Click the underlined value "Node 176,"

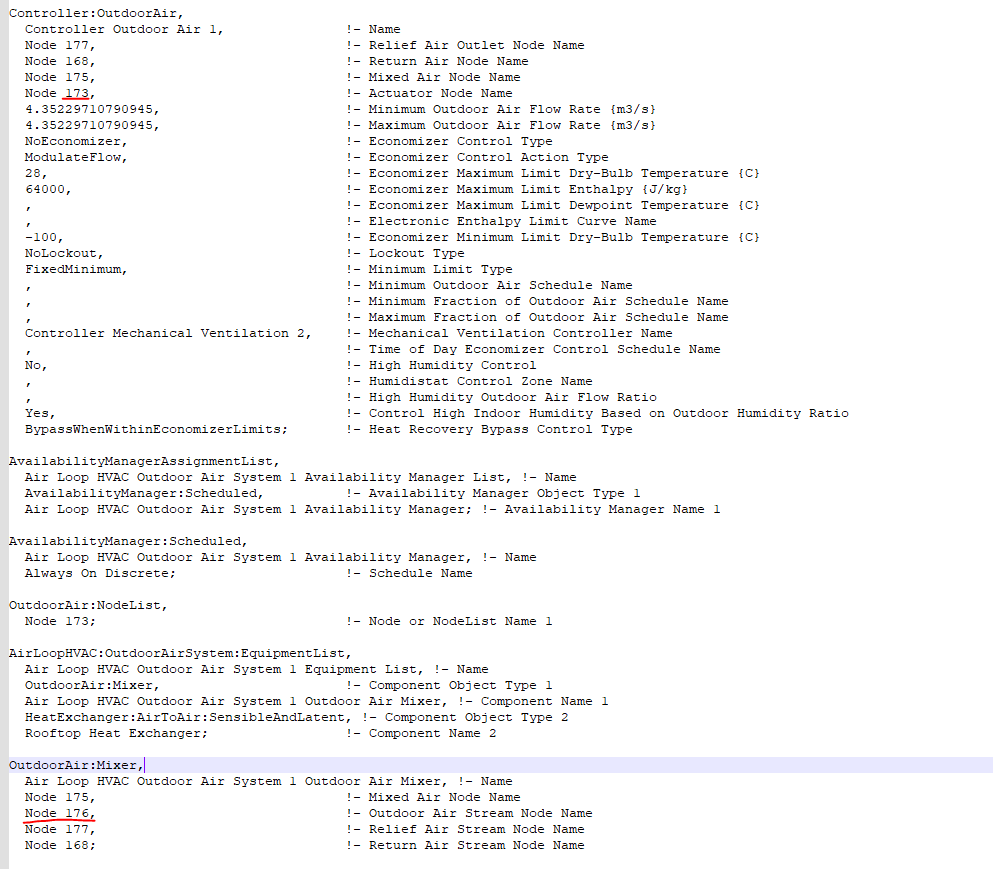coord(60,813)
